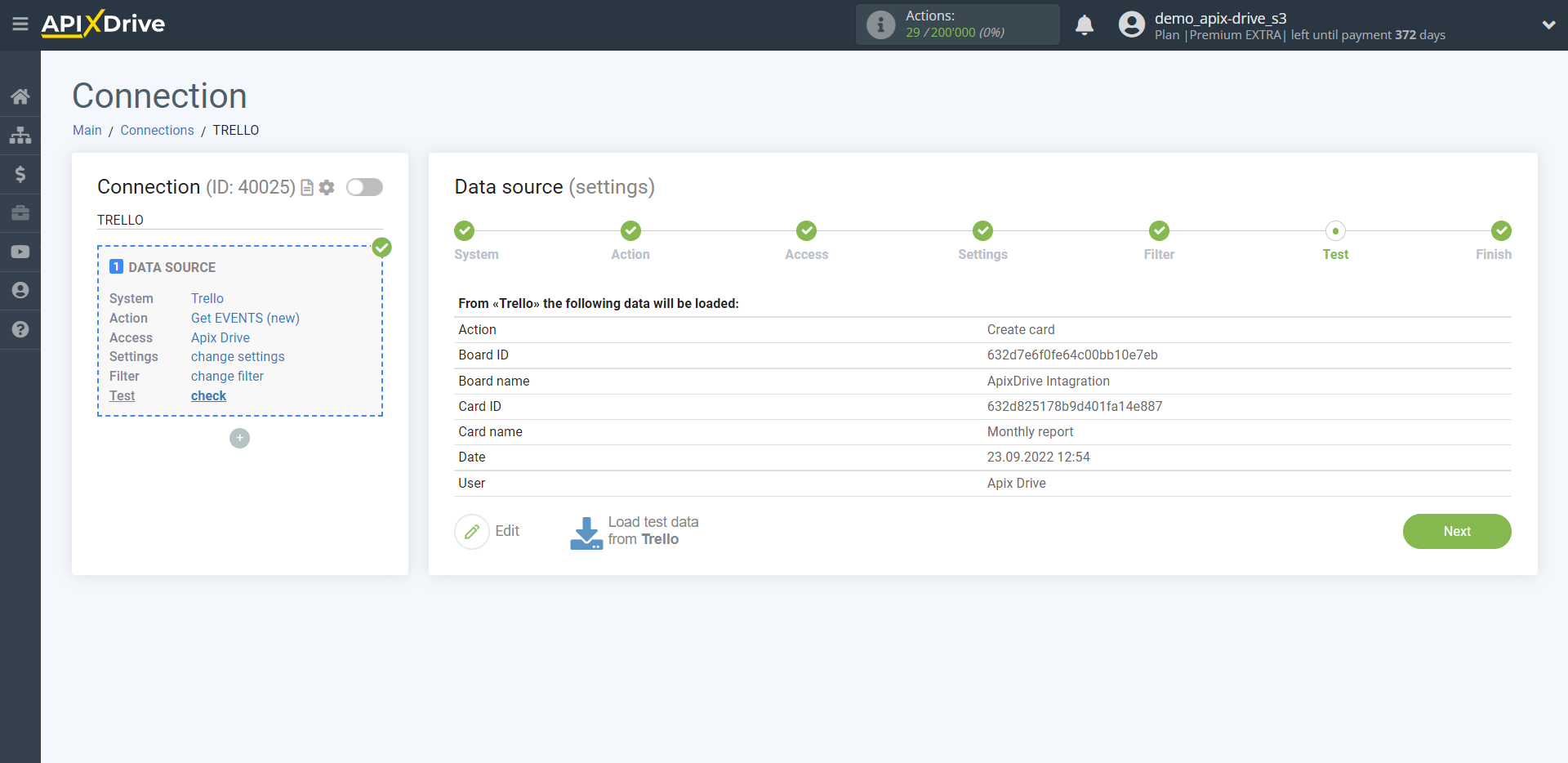Expand the account dropdown chevron
The width and height of the screenshot is (1568, 763).
coord(1548,25)
